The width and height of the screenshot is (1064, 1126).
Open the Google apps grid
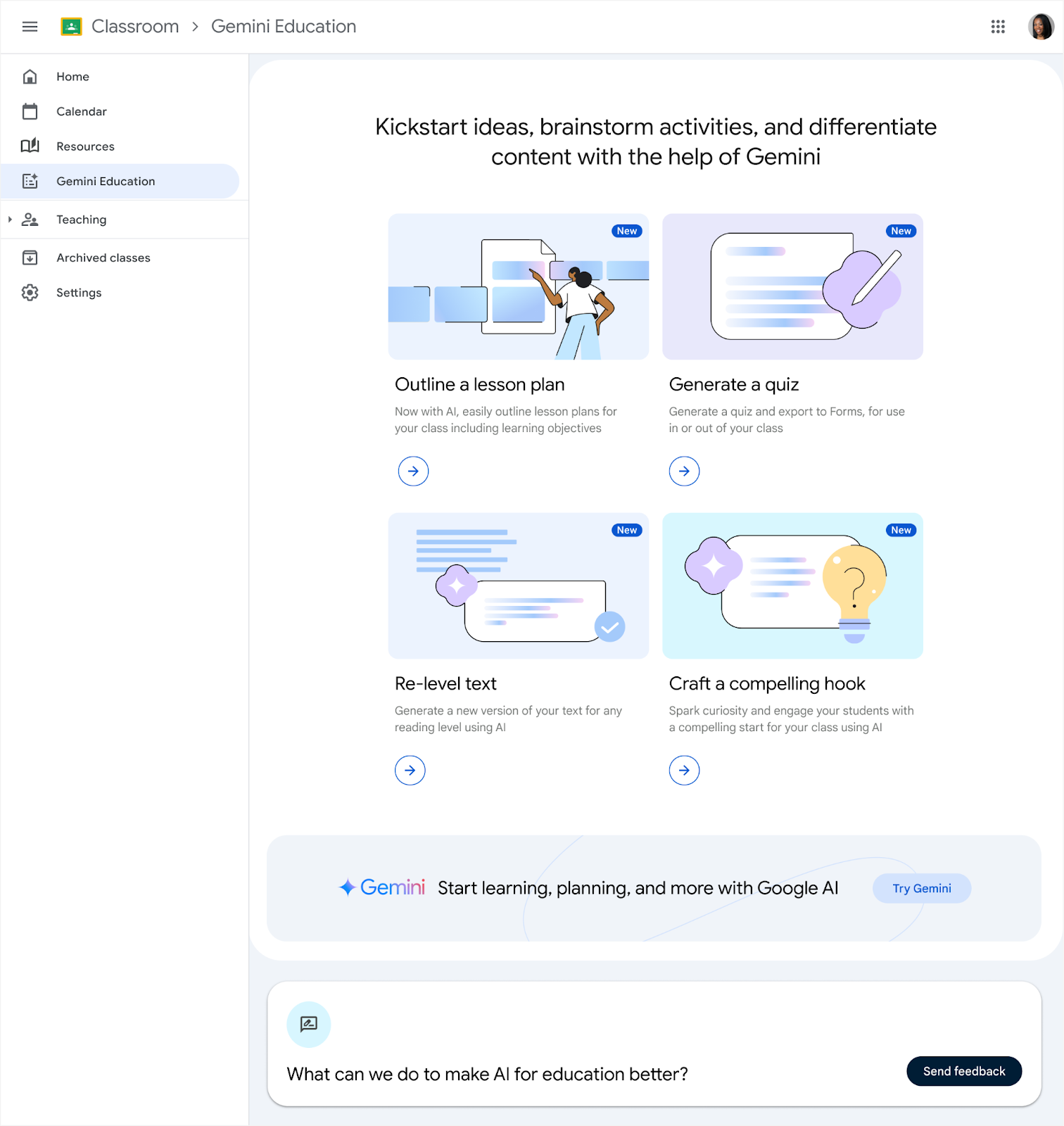pos(998,27)
